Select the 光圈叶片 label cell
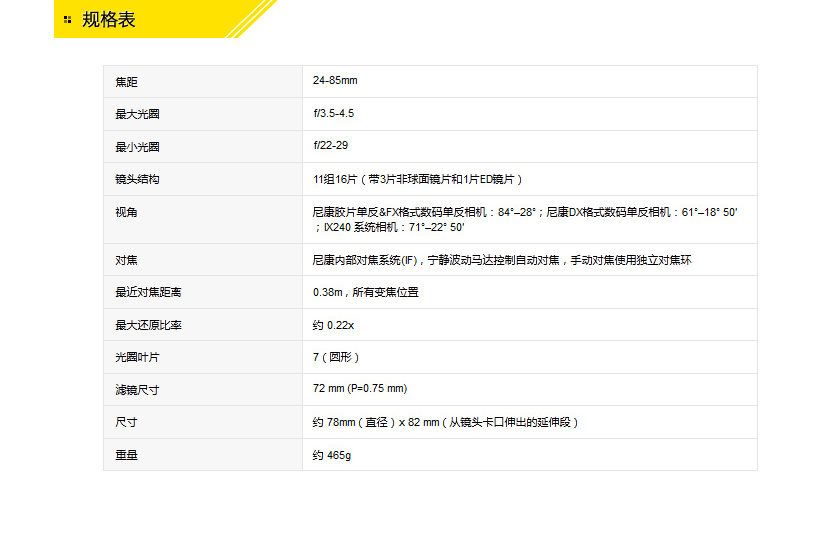The image size is (828, 551). pos(203,357)
